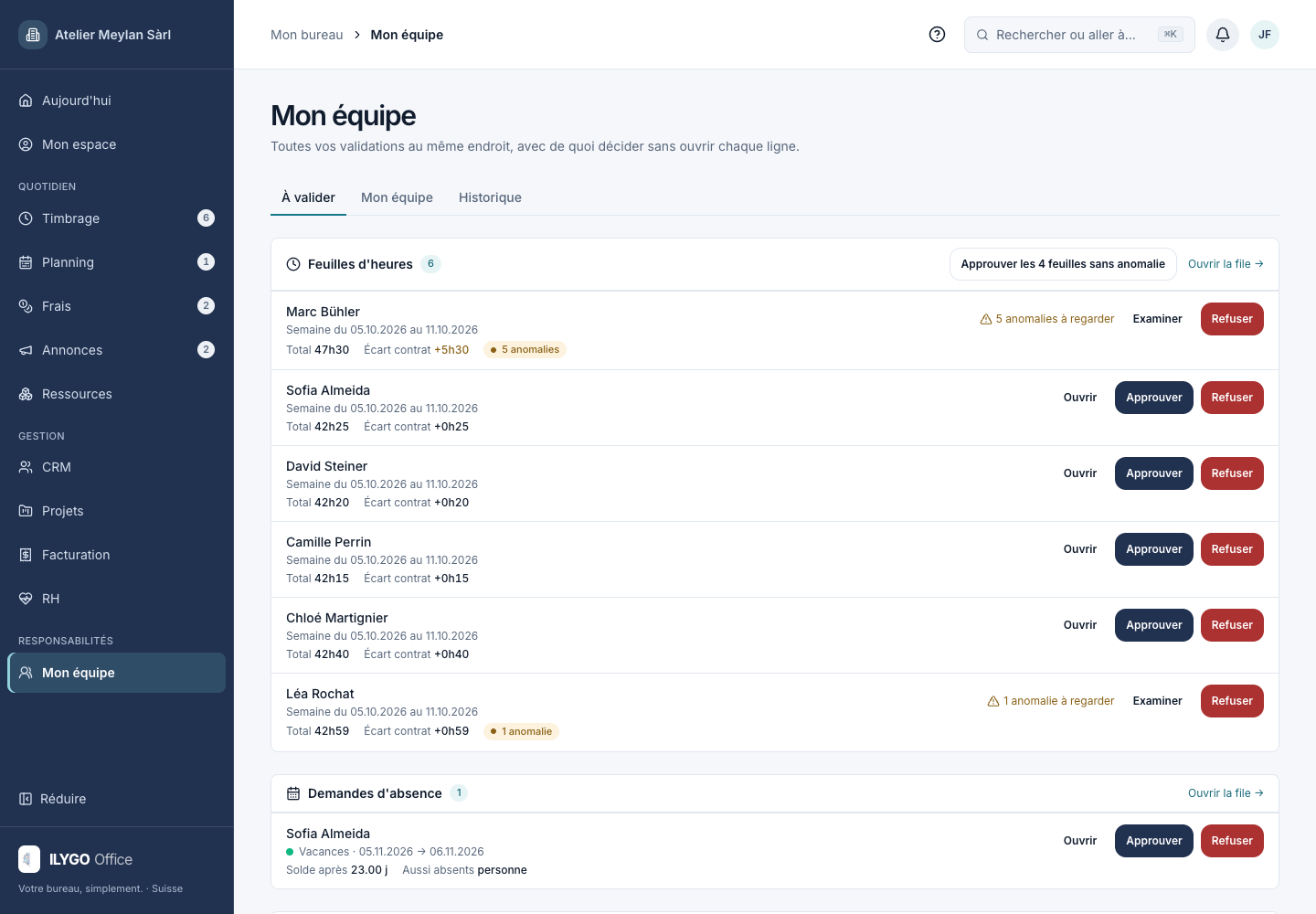Switch to the Mon équipe tab
The image size is (1316, 914).
tap(397, 197)
